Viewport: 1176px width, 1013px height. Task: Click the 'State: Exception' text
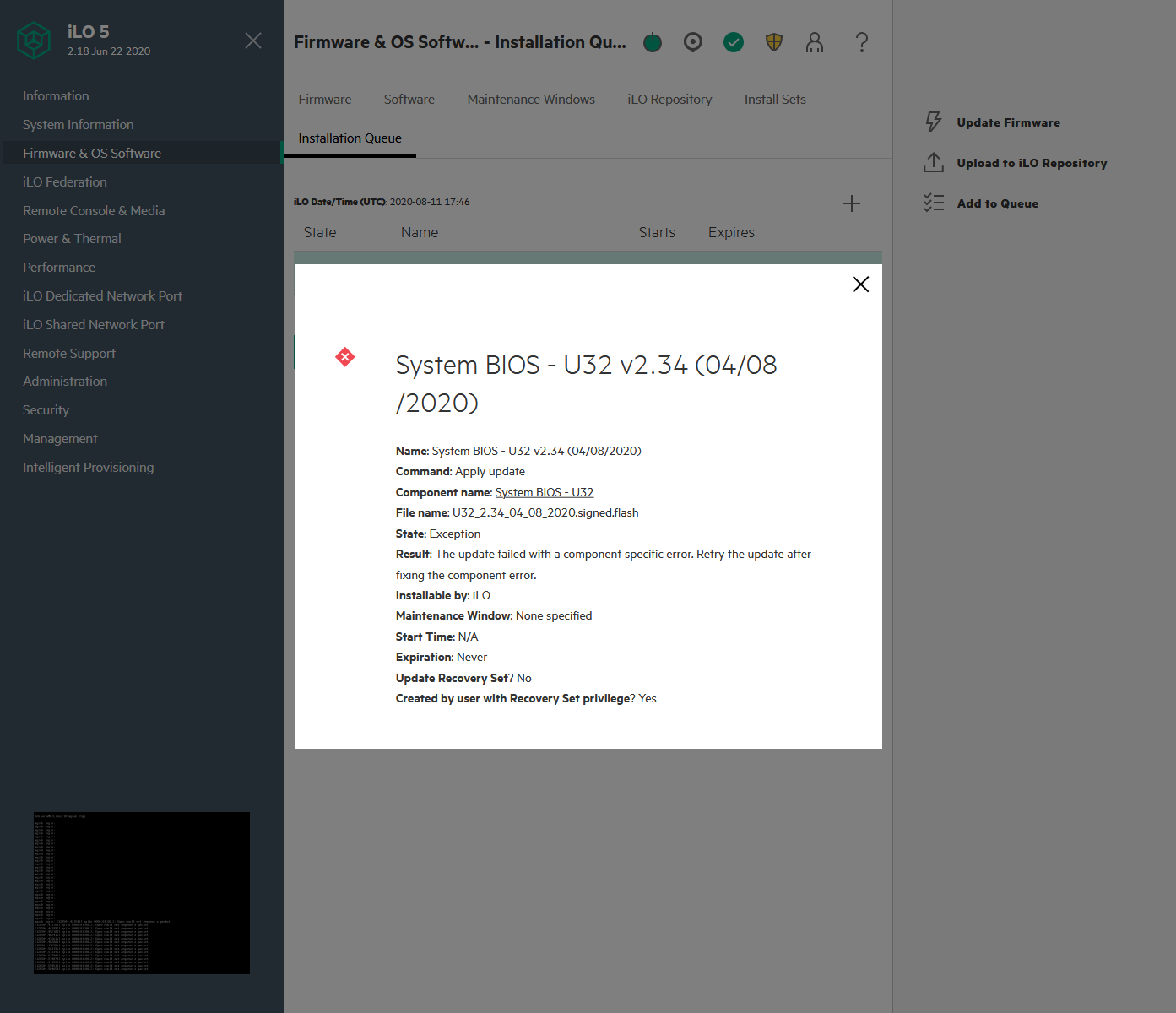(x=438, y=534)
